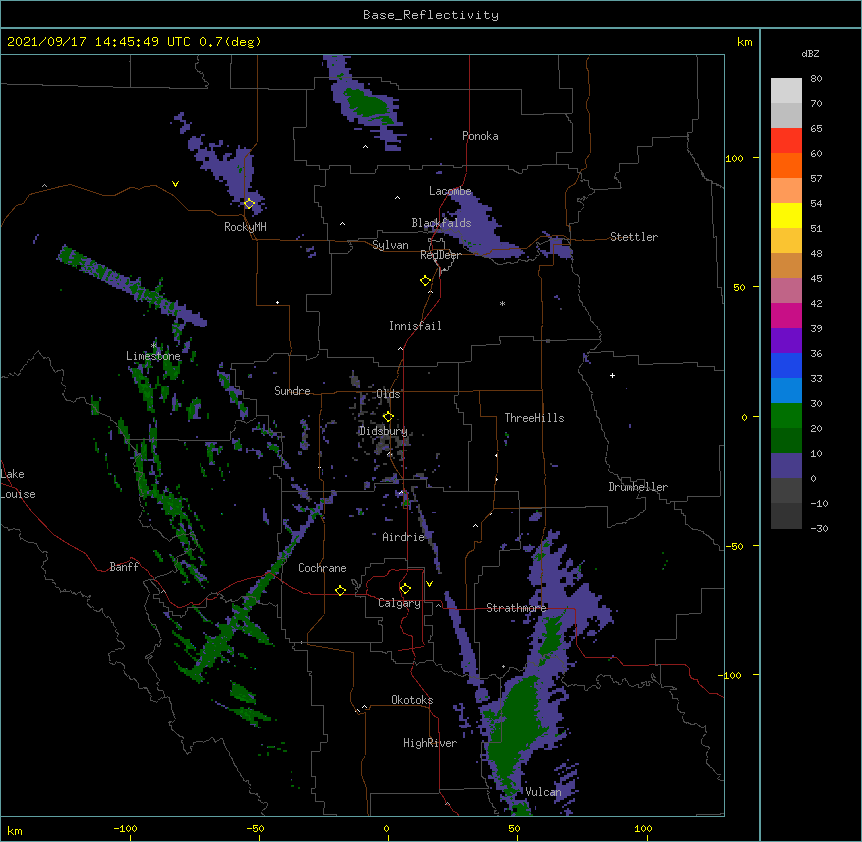Click the blue 36-33 dBZ legend swatch
This screenshot has width=862, height=842.
(x=786, y=365)
